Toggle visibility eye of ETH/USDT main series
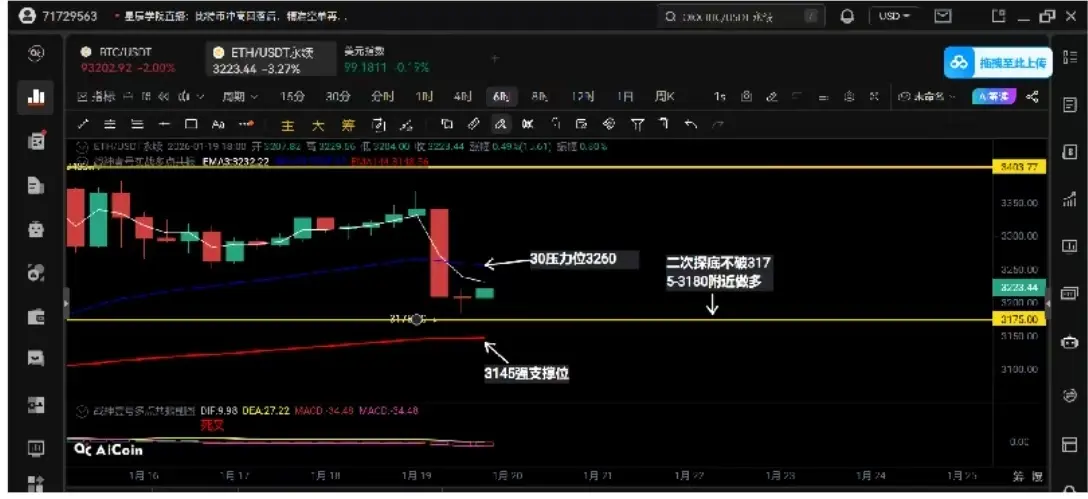The width and height of the screenshot is (1088, 499). coord(83,146)
